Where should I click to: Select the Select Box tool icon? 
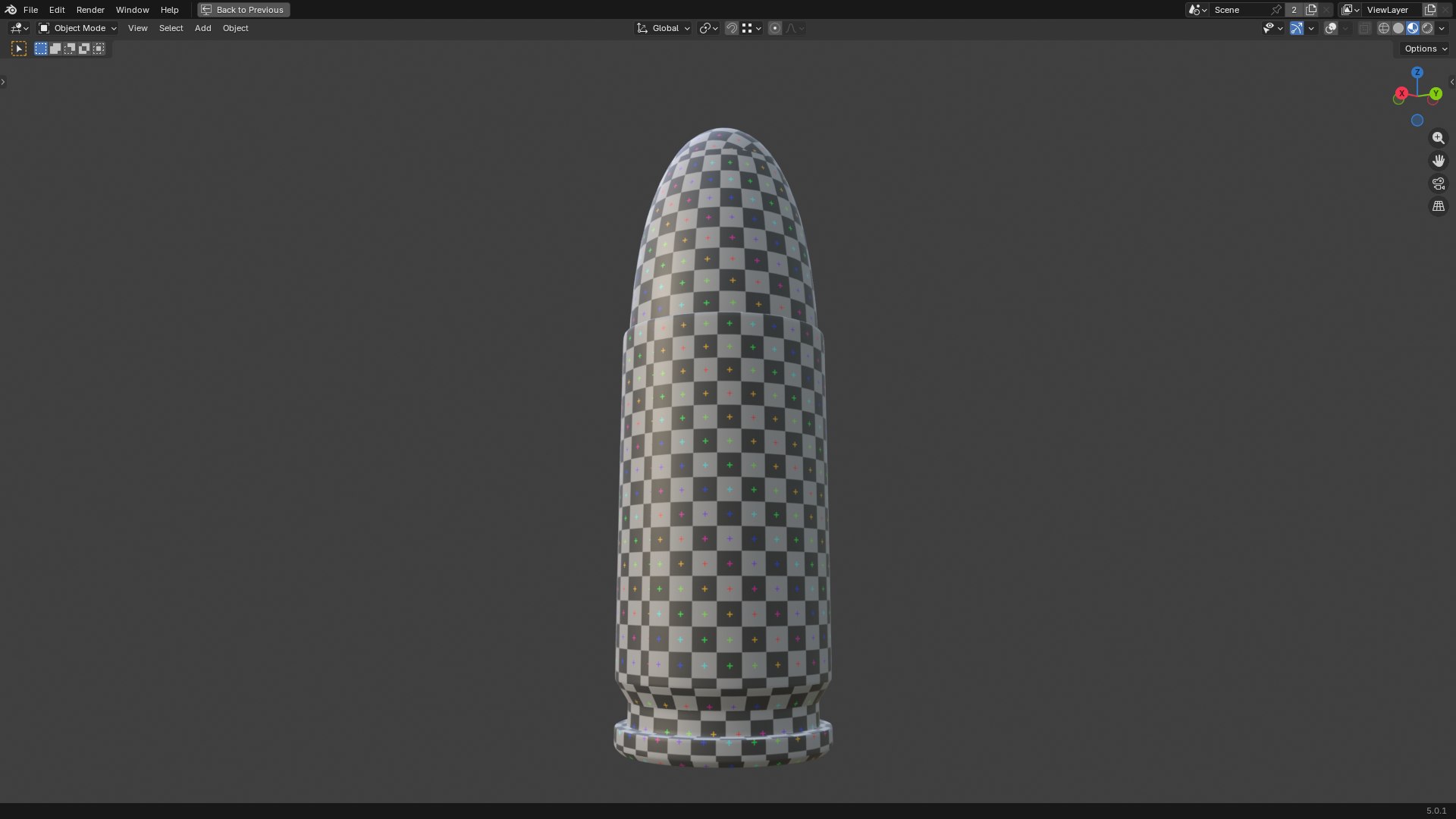tap(19, 49)
